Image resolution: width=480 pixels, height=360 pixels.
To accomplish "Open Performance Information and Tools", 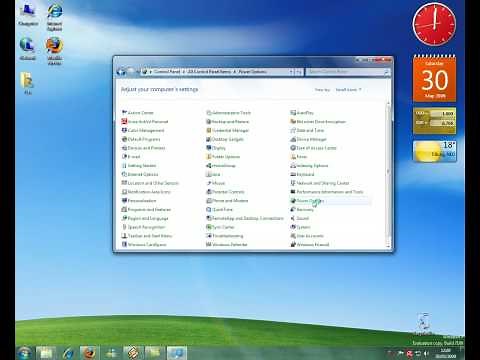I will (x=327, y=192).
